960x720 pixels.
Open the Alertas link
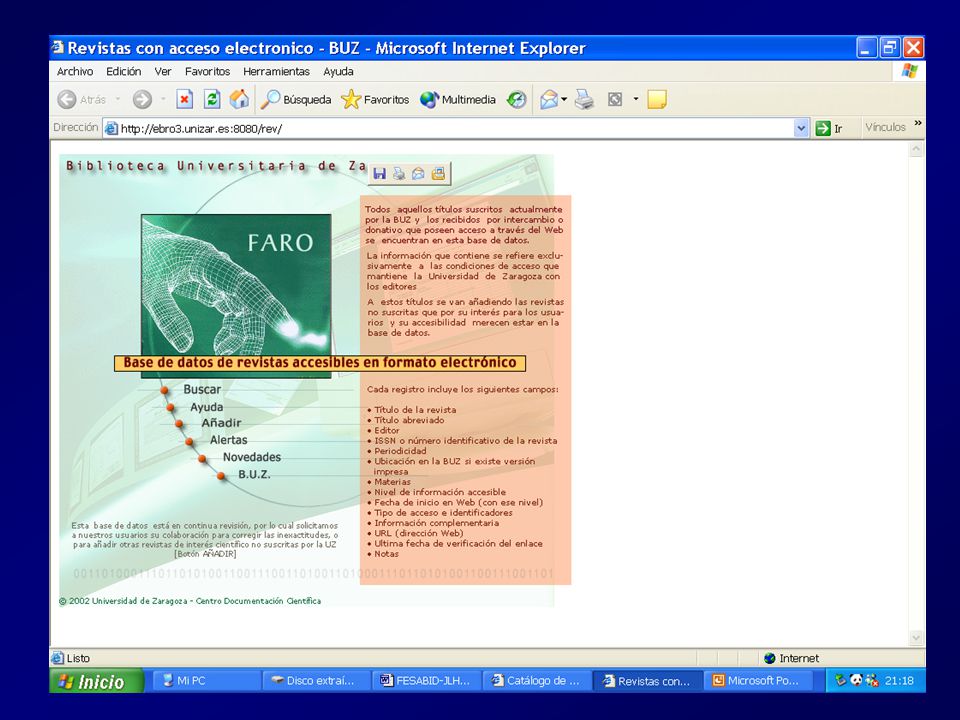click(228, 440)
